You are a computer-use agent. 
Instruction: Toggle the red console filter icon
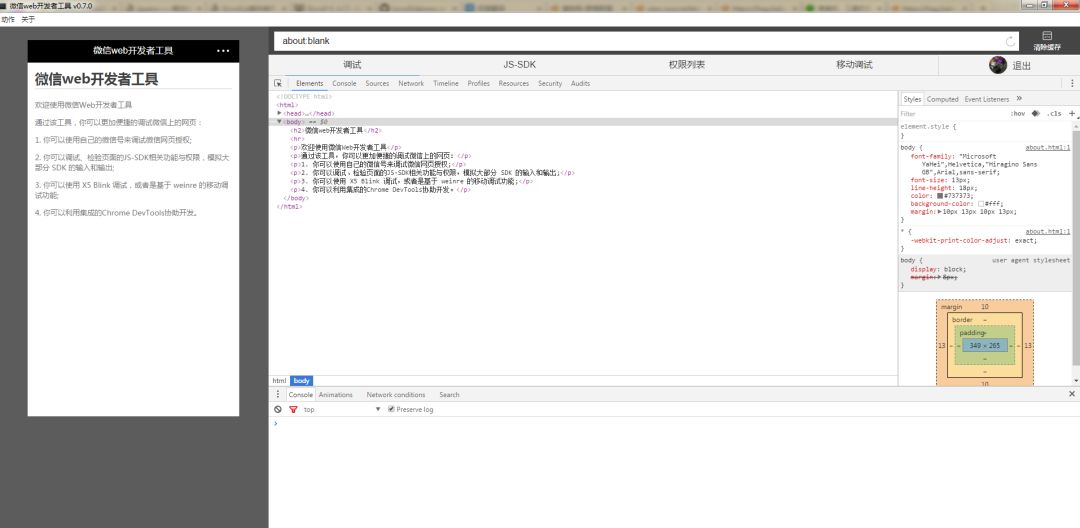[x=293, y=409]
